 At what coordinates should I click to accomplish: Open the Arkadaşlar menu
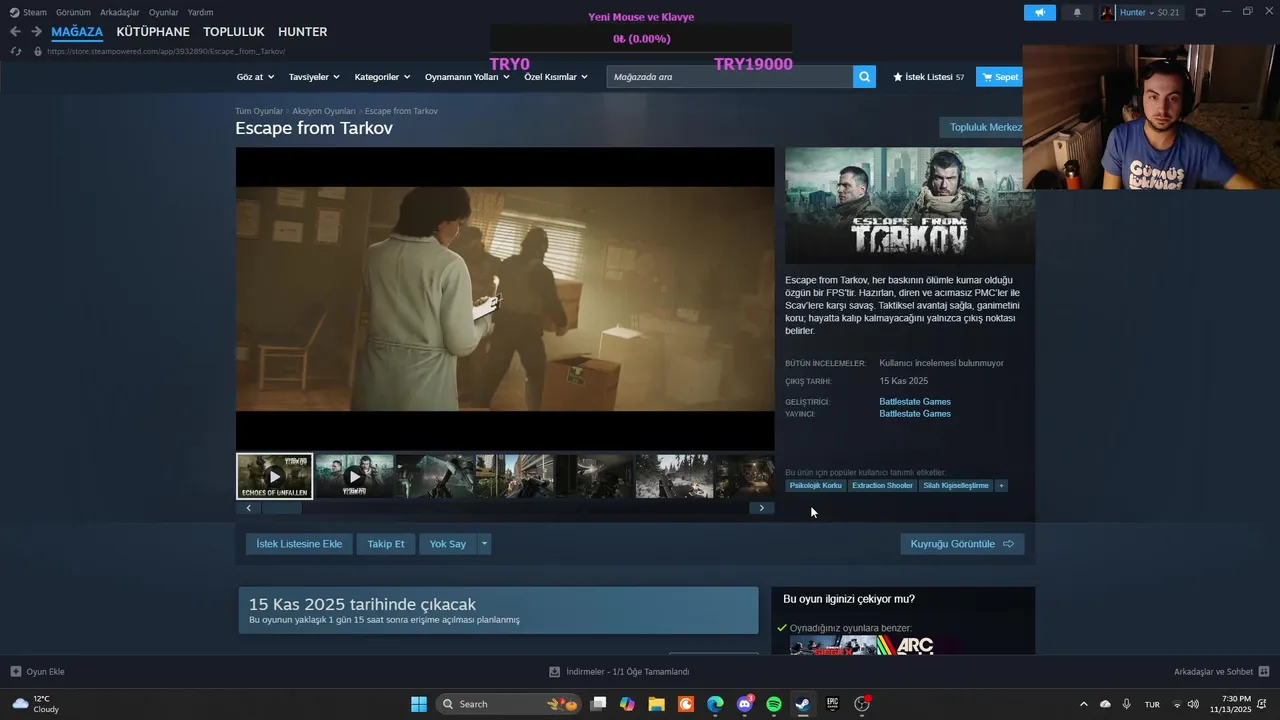click(x=120, y=12)
